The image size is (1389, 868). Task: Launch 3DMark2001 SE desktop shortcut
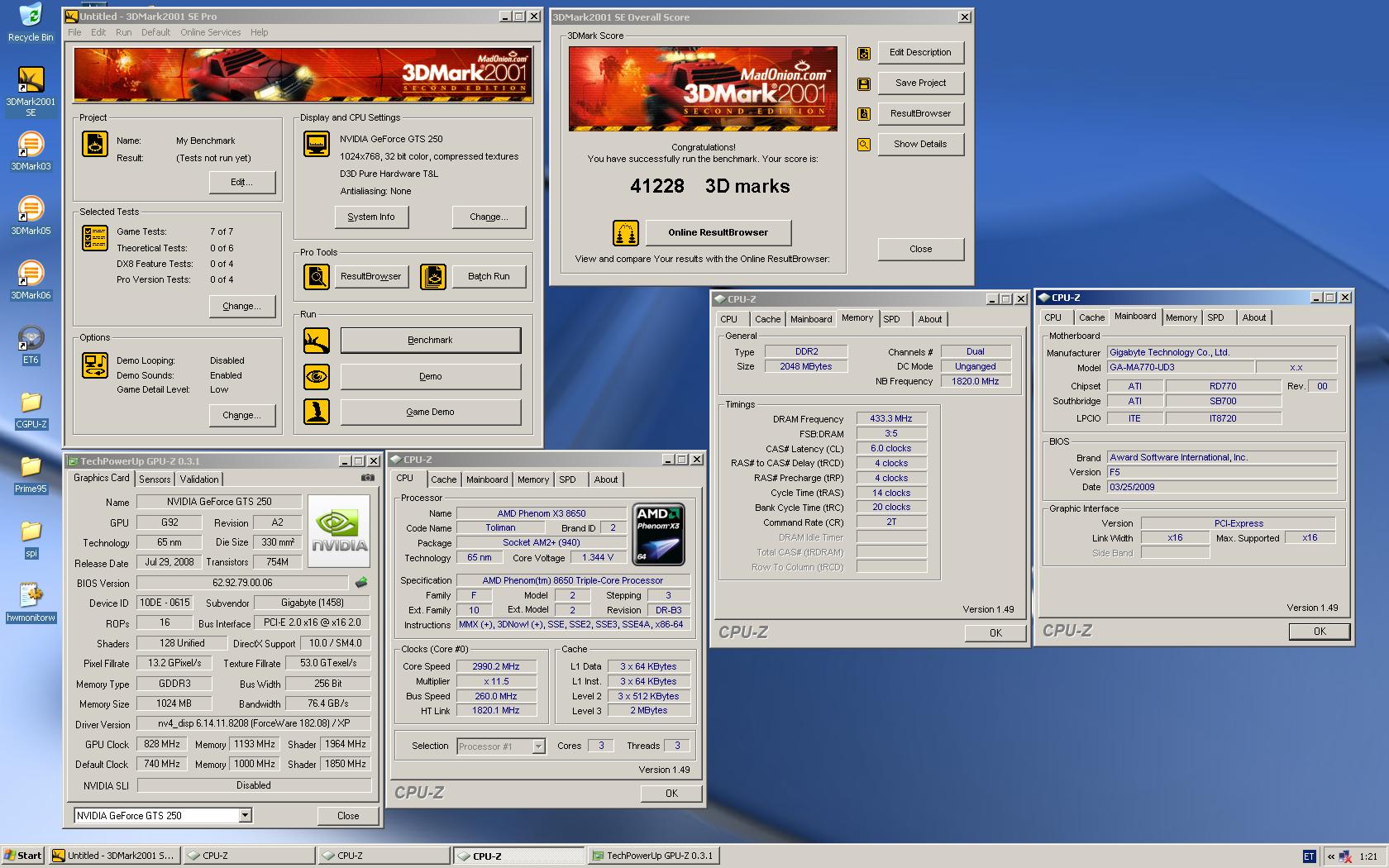[x=31, y=90]
